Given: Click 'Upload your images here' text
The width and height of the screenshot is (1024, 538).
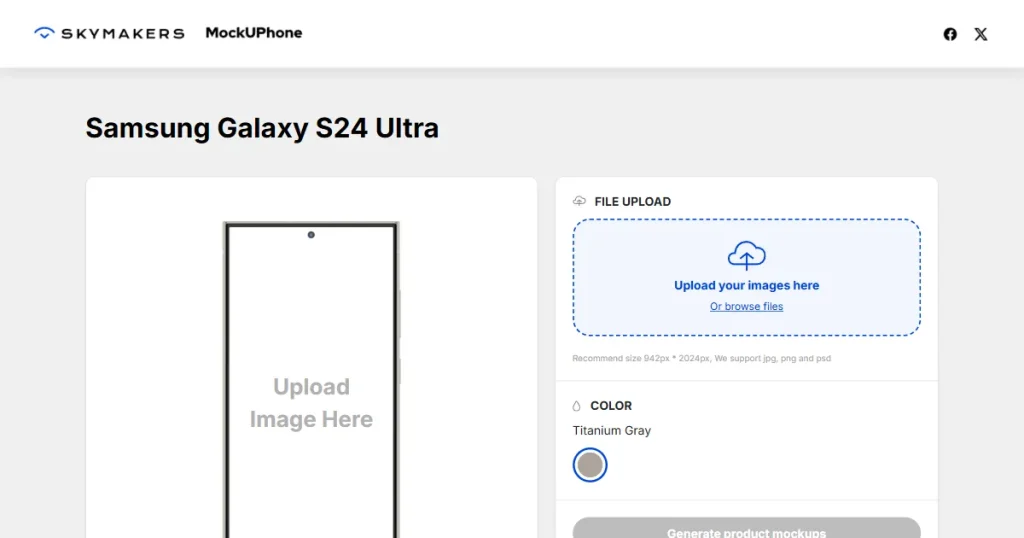Looking at the screenshot, I should pos(746,285).
